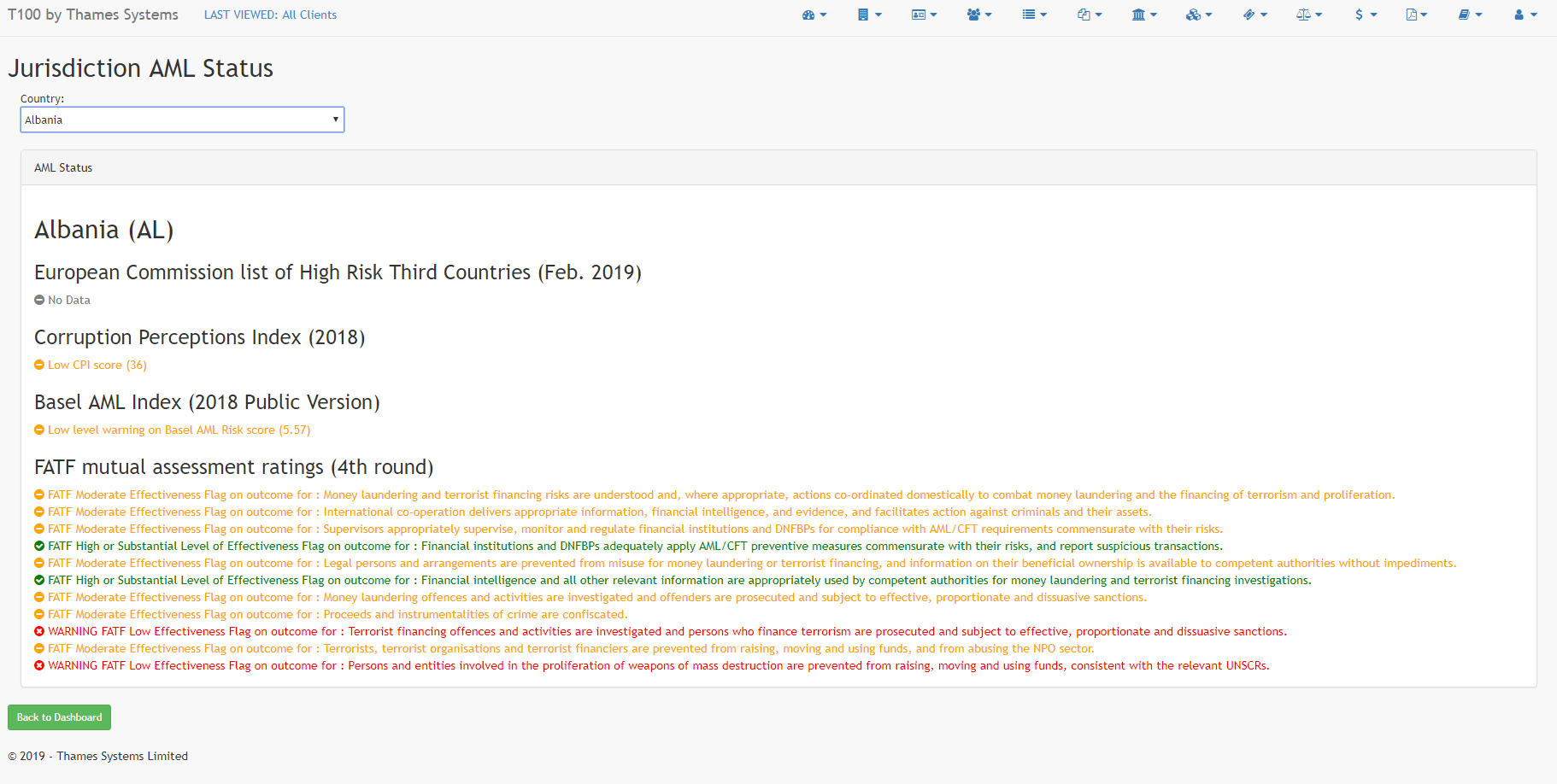Screen dimensions: 1557x784
Task: Open the Country dropdown showing Albania
Action: pos(182,120)
